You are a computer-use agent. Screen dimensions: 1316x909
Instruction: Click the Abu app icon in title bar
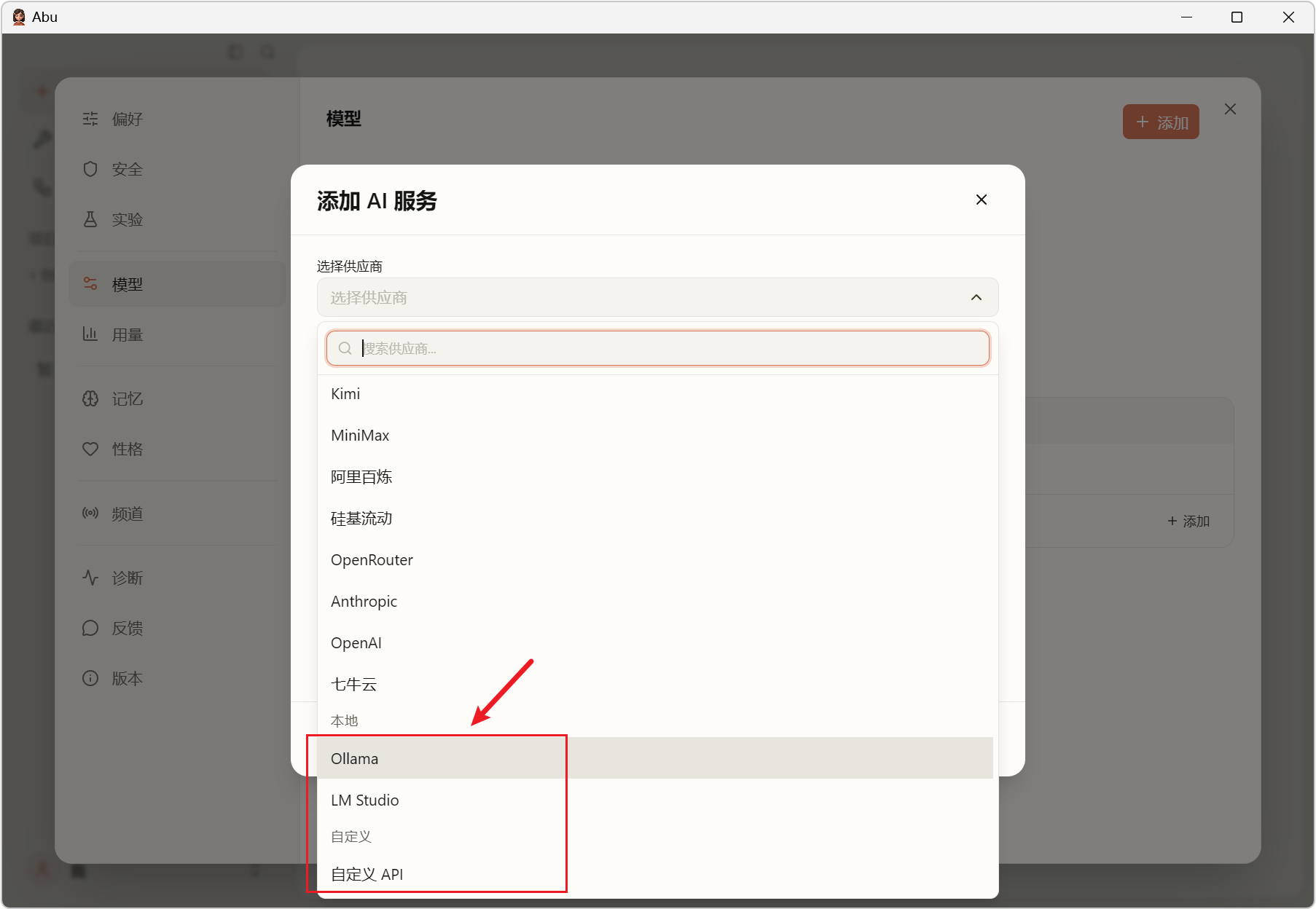[x=19, y=17]
